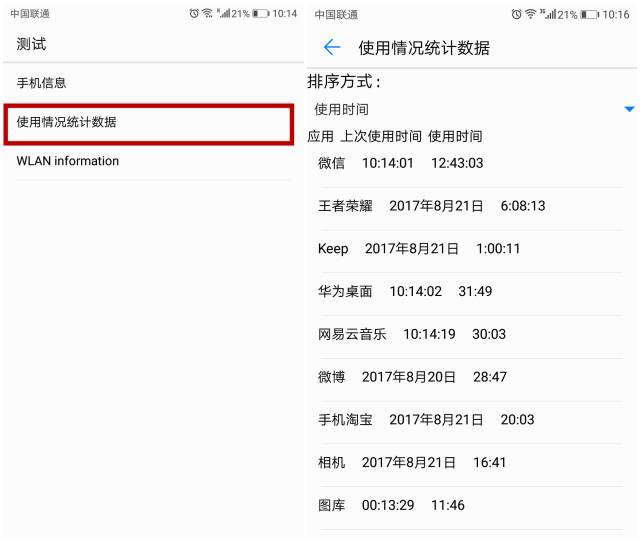Click 16:41 usage time for 相机
The image size is (640, 541).
[489, 463]
